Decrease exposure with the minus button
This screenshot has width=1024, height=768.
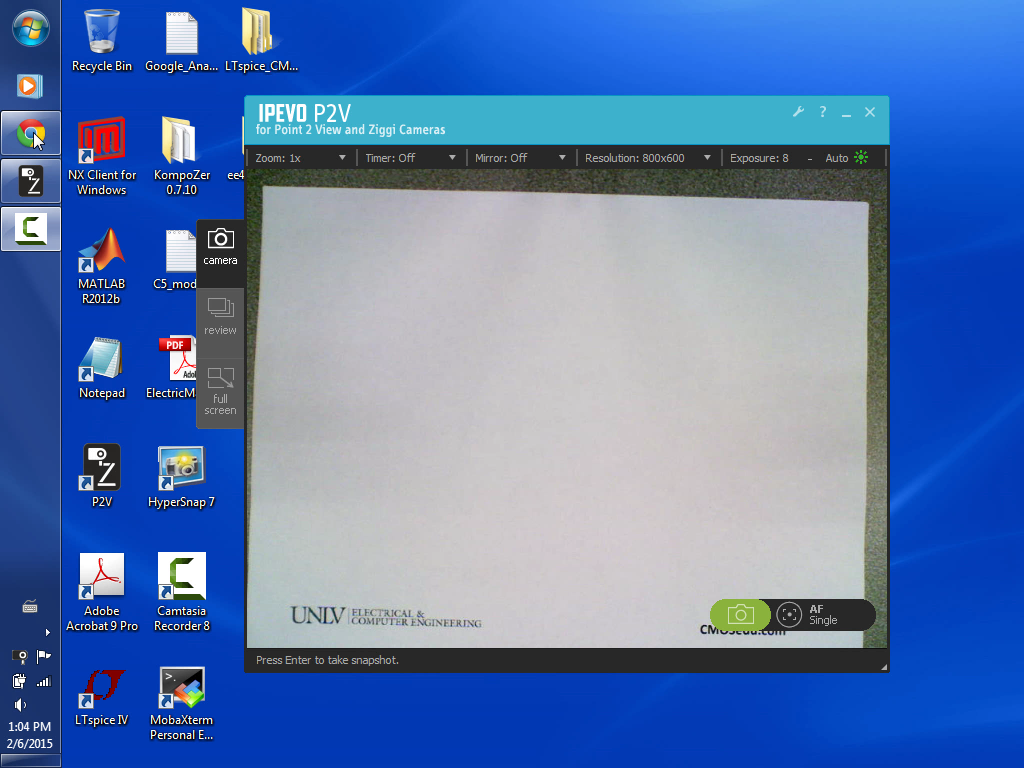coord(810,159)
